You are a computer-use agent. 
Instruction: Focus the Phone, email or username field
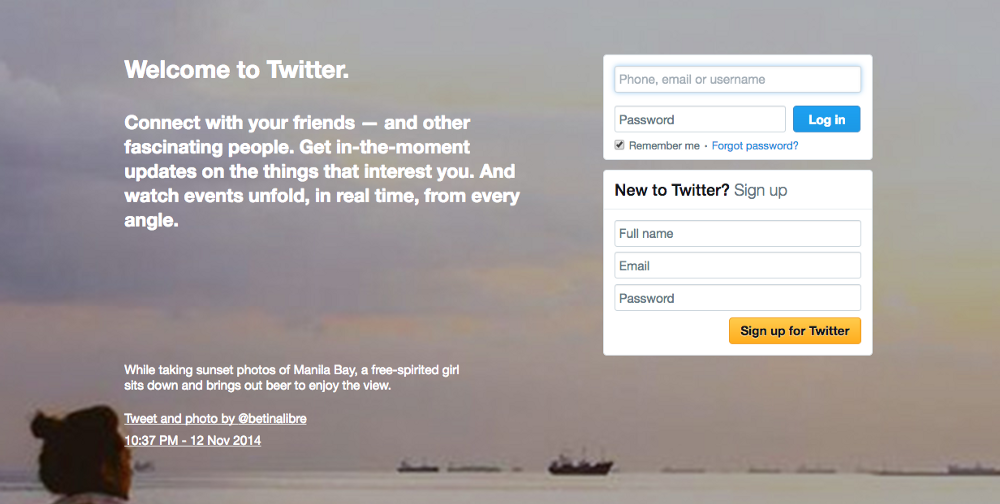[737, 80]
